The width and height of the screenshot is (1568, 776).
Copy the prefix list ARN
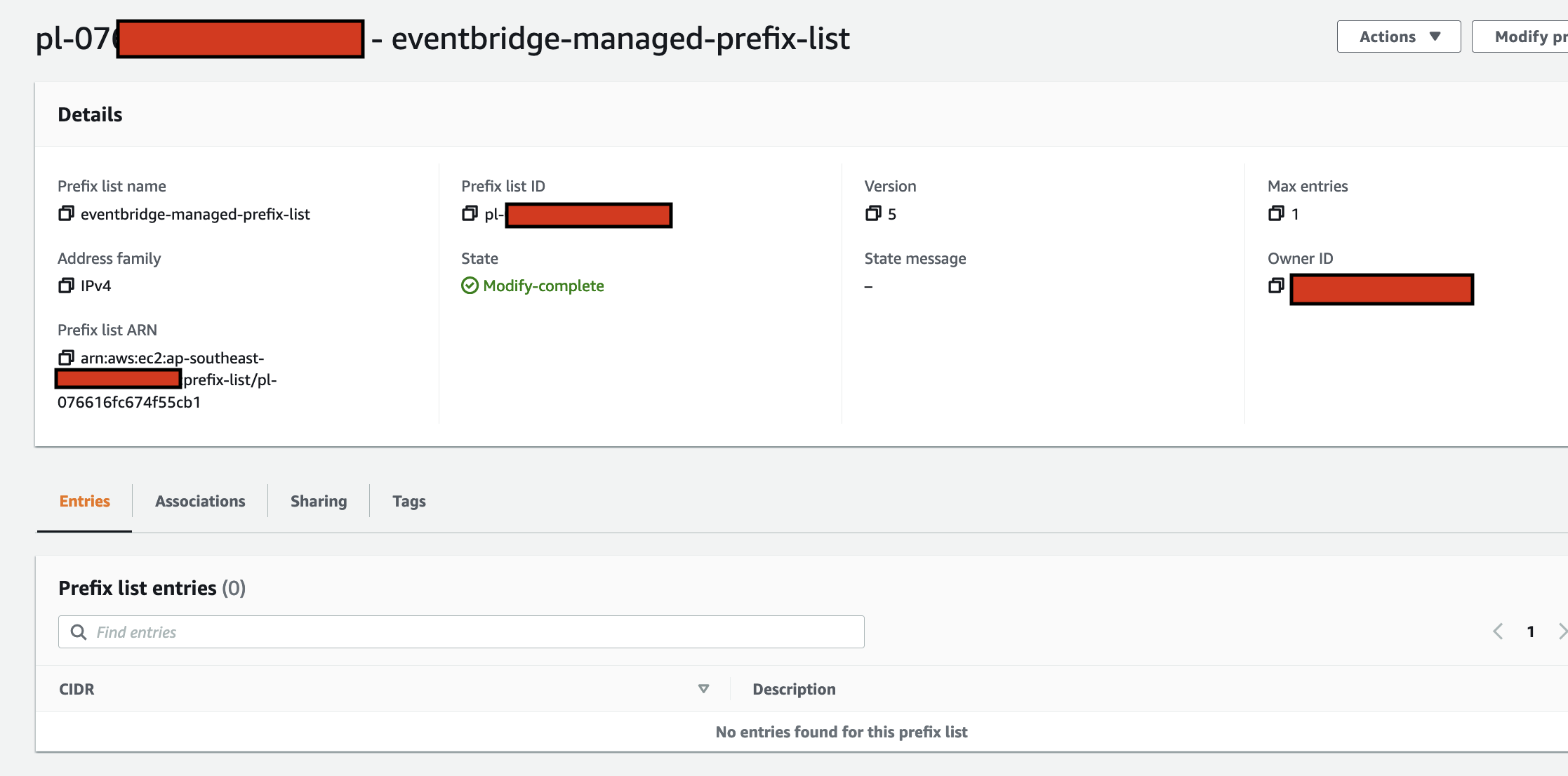[x=66, y=358]
